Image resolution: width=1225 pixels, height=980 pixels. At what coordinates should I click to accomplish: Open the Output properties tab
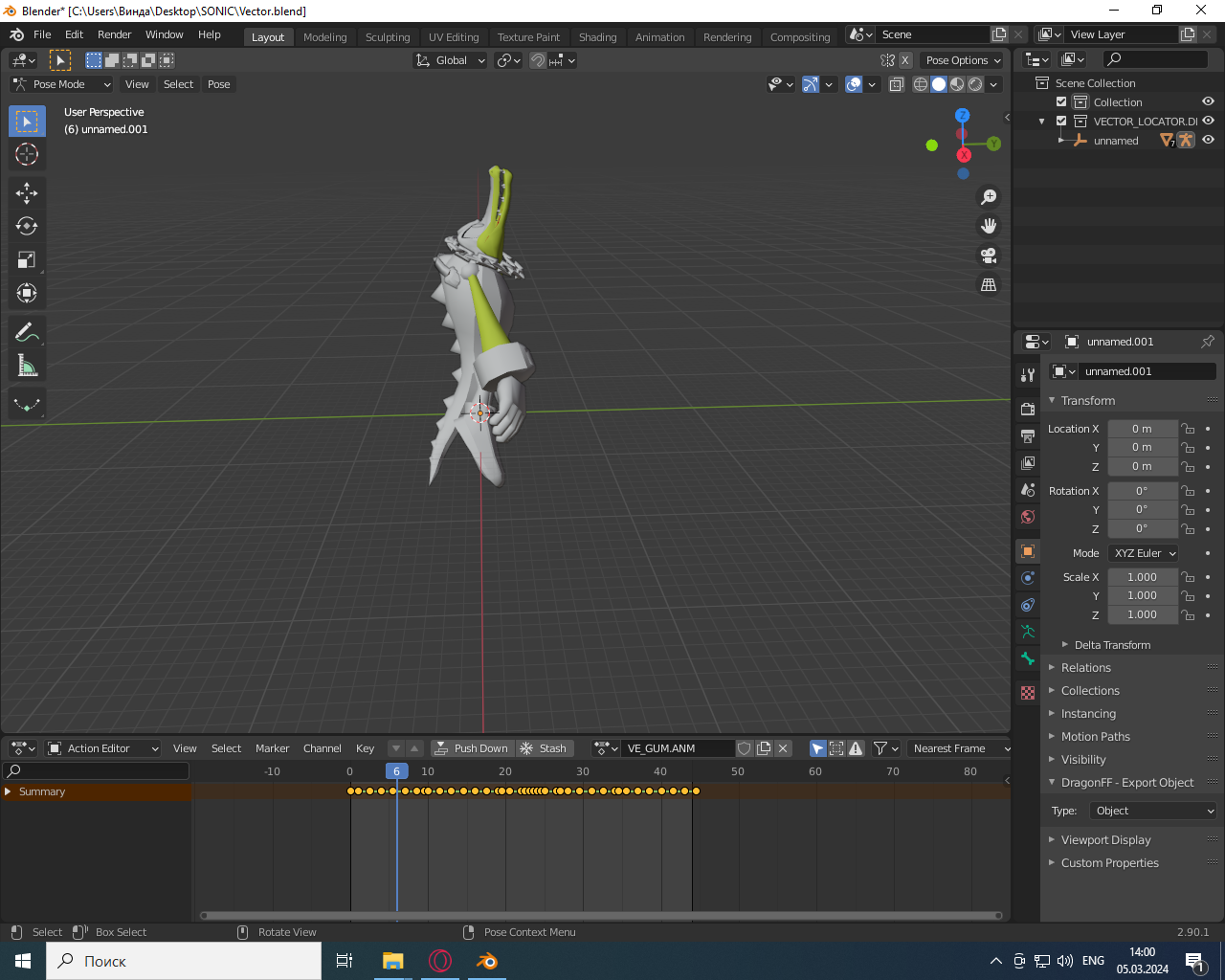tap(1028, 436)
